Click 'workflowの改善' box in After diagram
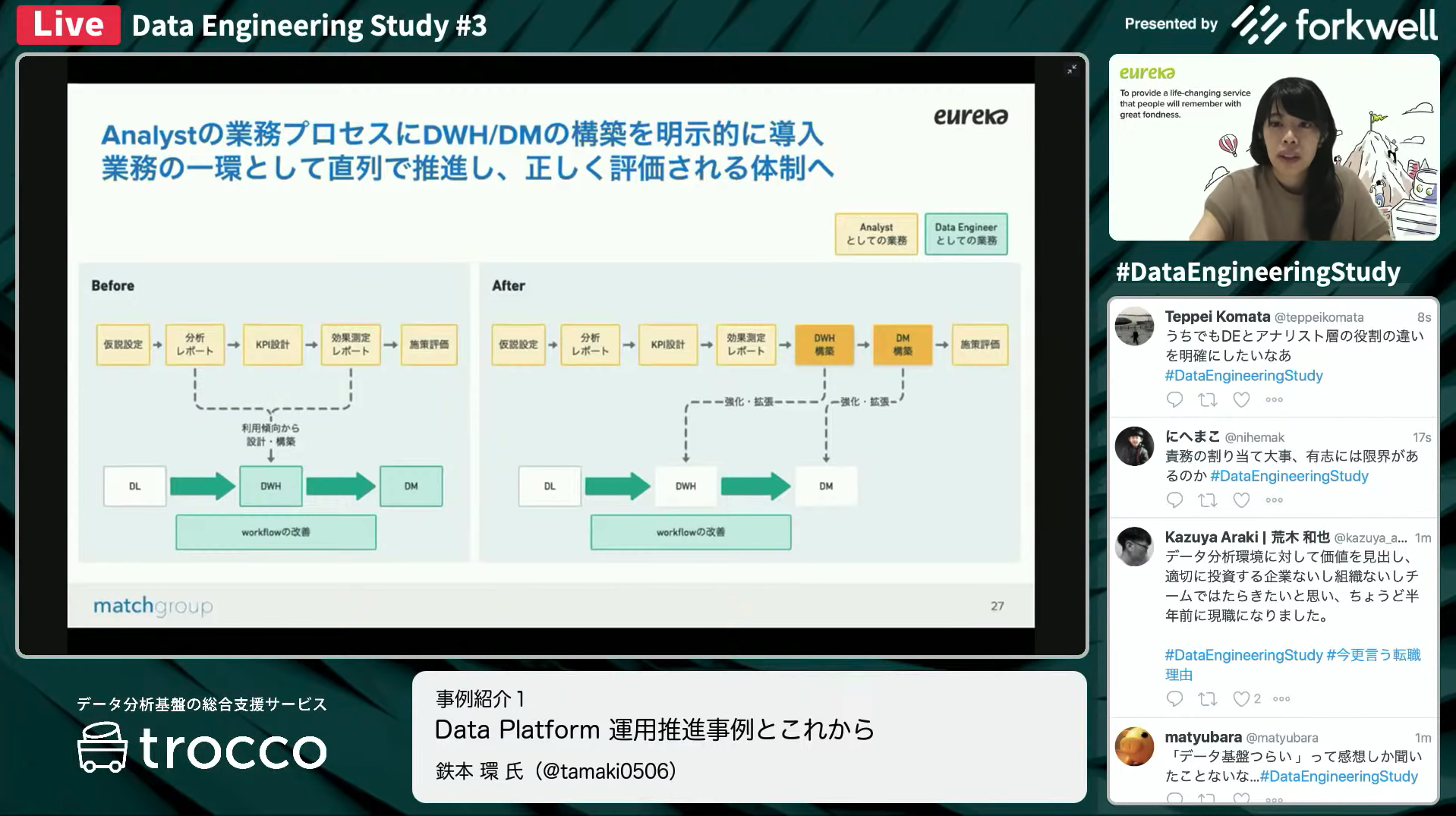The image size is (1456, 816). (691, 532)
